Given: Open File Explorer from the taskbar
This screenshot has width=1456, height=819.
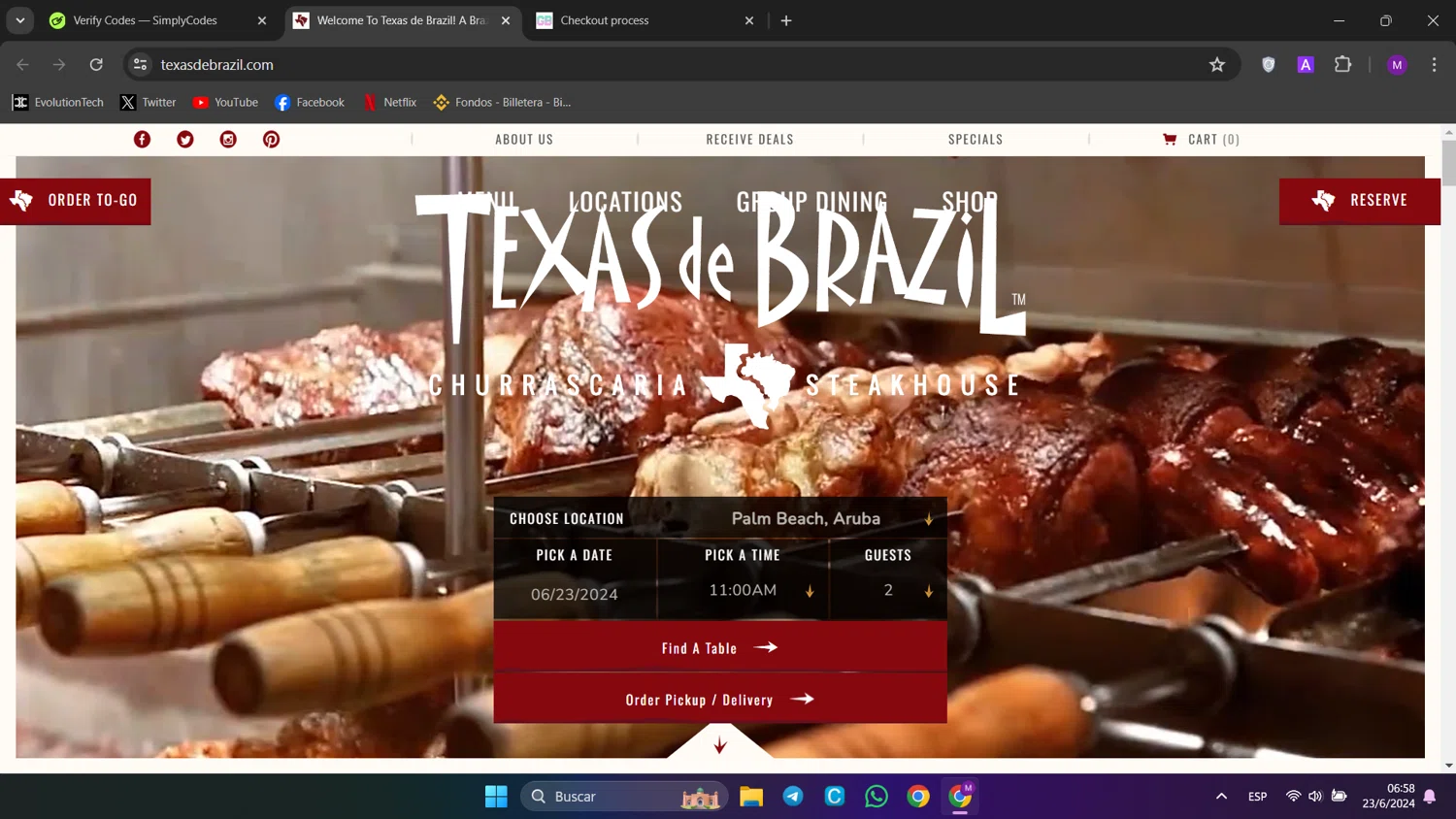Looking at the screenshot, I should [x=751, y=797].
